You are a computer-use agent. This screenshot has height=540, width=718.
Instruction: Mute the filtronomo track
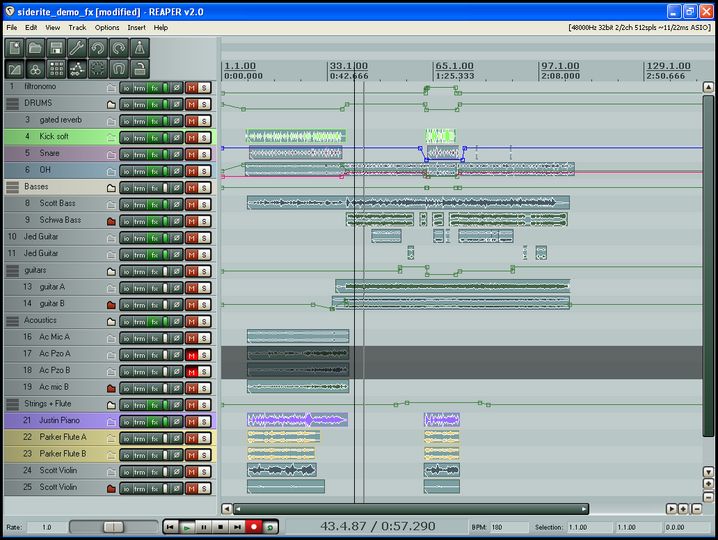(x=191, y=88)
